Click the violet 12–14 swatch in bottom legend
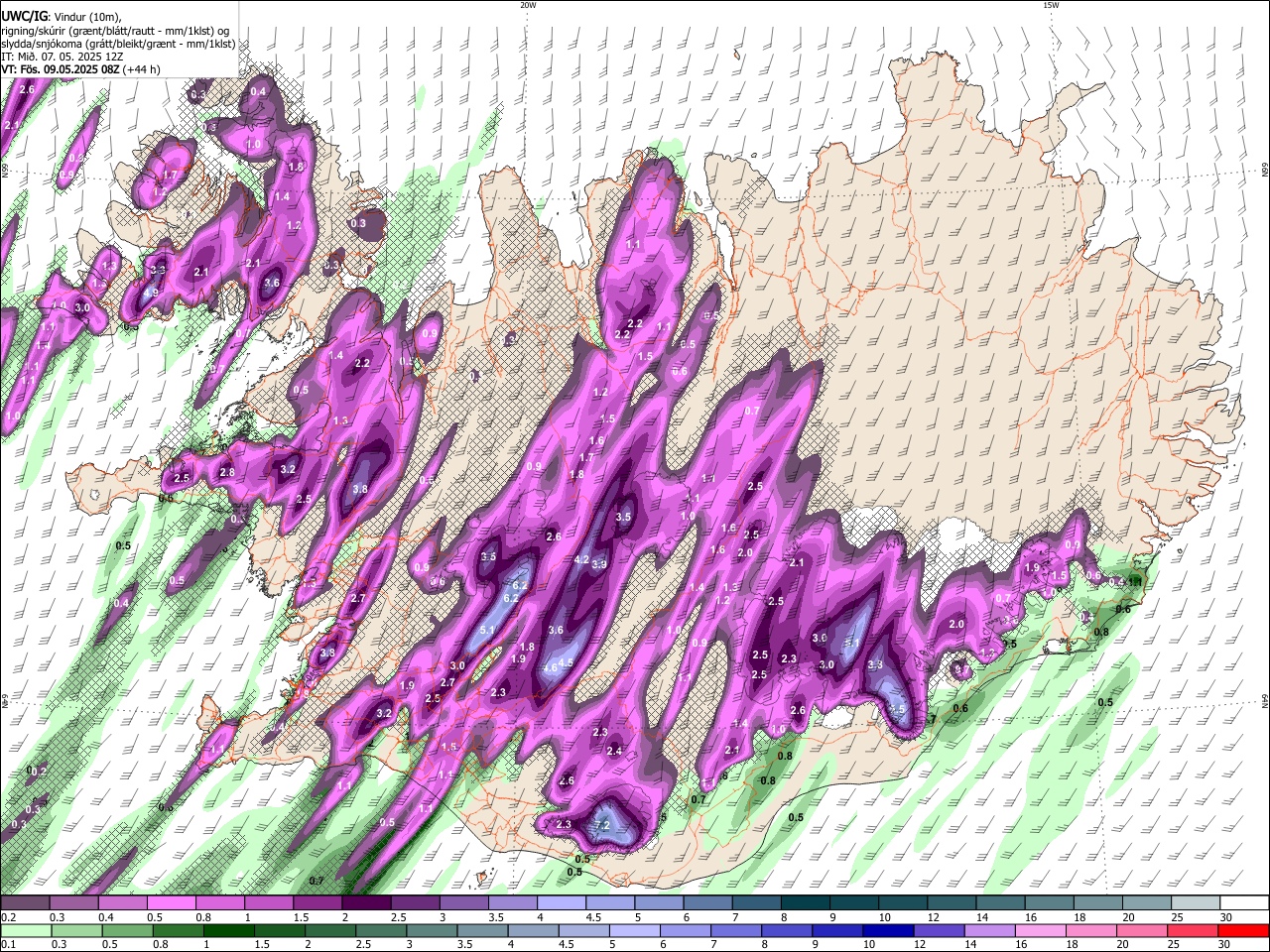This screenshot has height=952, width=1270. coord(939,930)
